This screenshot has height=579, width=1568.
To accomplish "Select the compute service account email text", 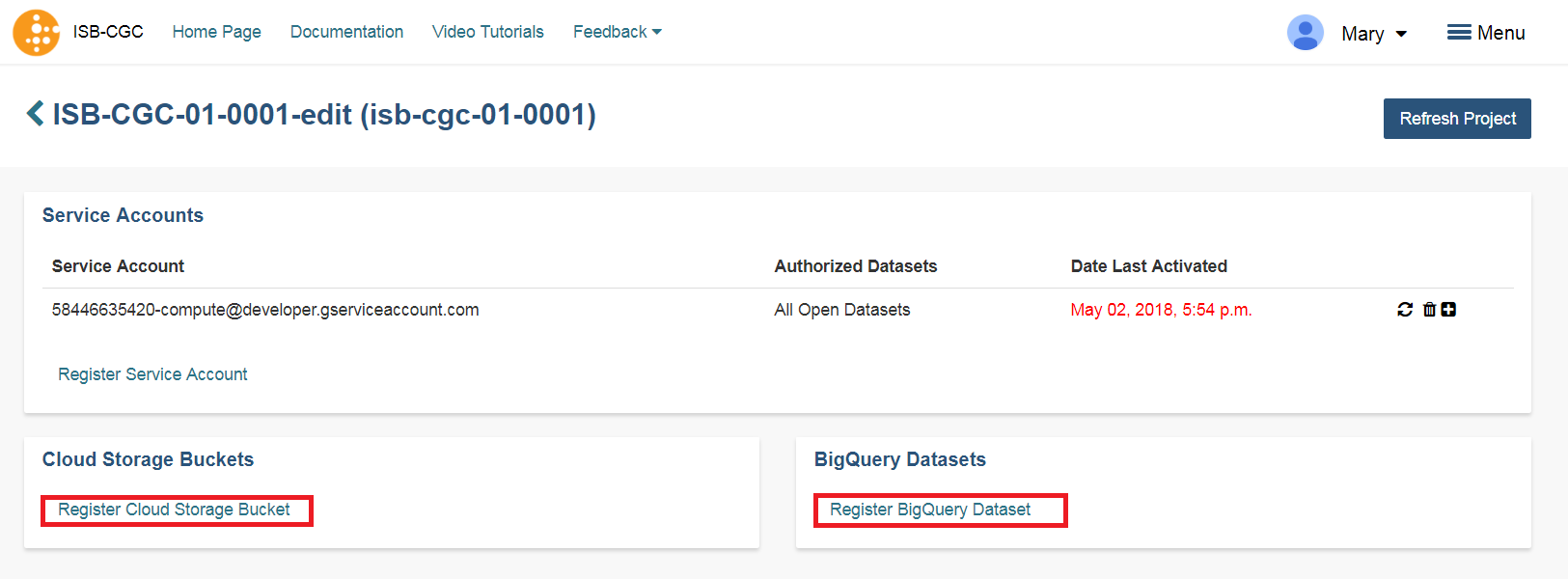I will [265, 310].
